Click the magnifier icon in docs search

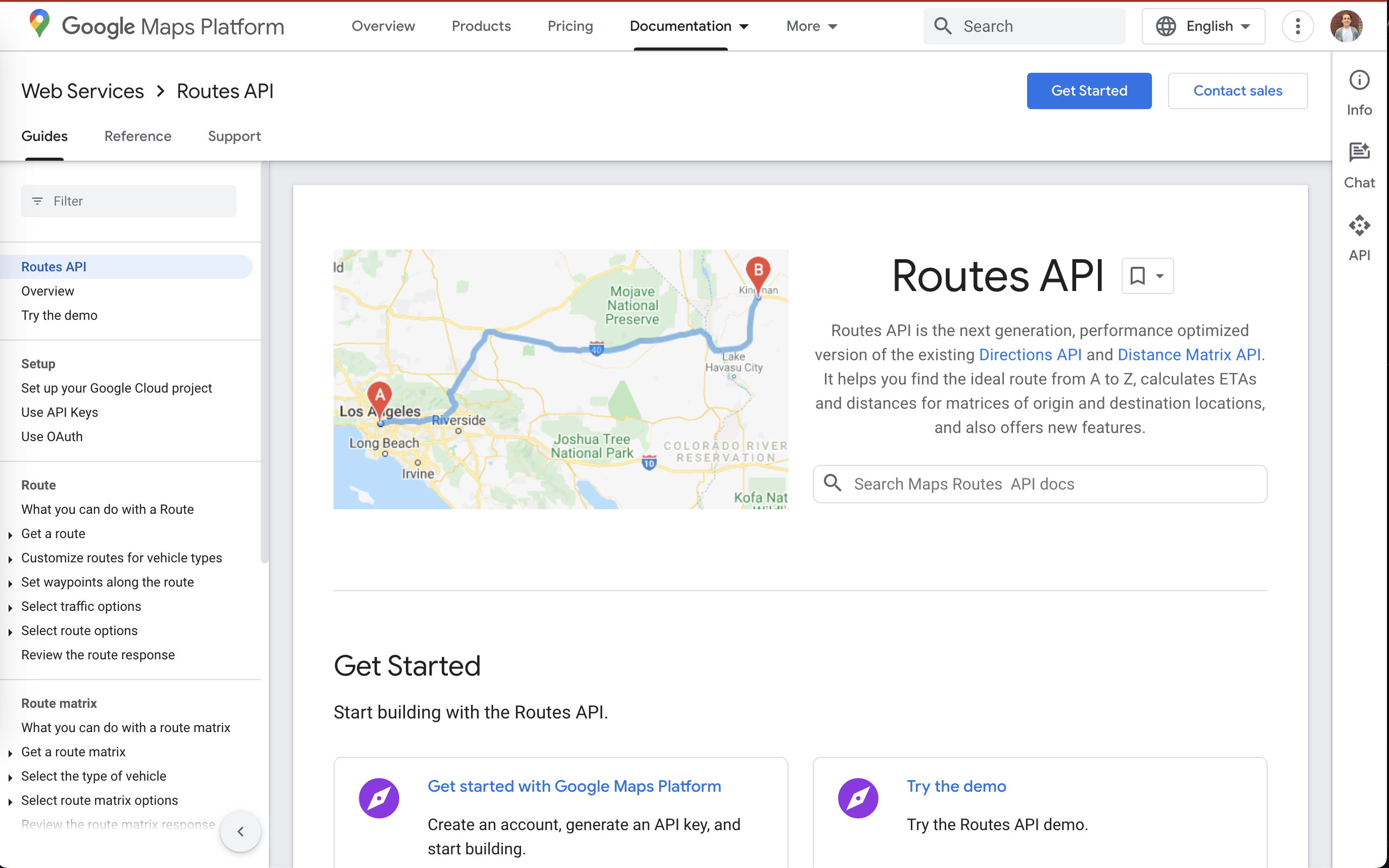tap(832, 483)
